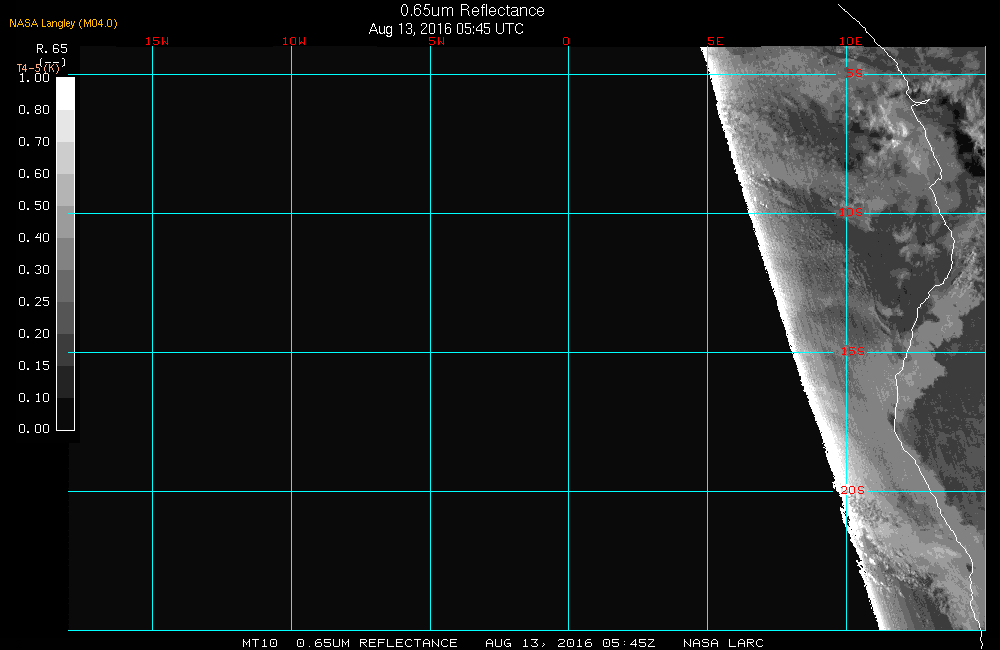Screen dimensions: 1000x650
Task: Click the 10E longitude label
Action: [850, 41]
